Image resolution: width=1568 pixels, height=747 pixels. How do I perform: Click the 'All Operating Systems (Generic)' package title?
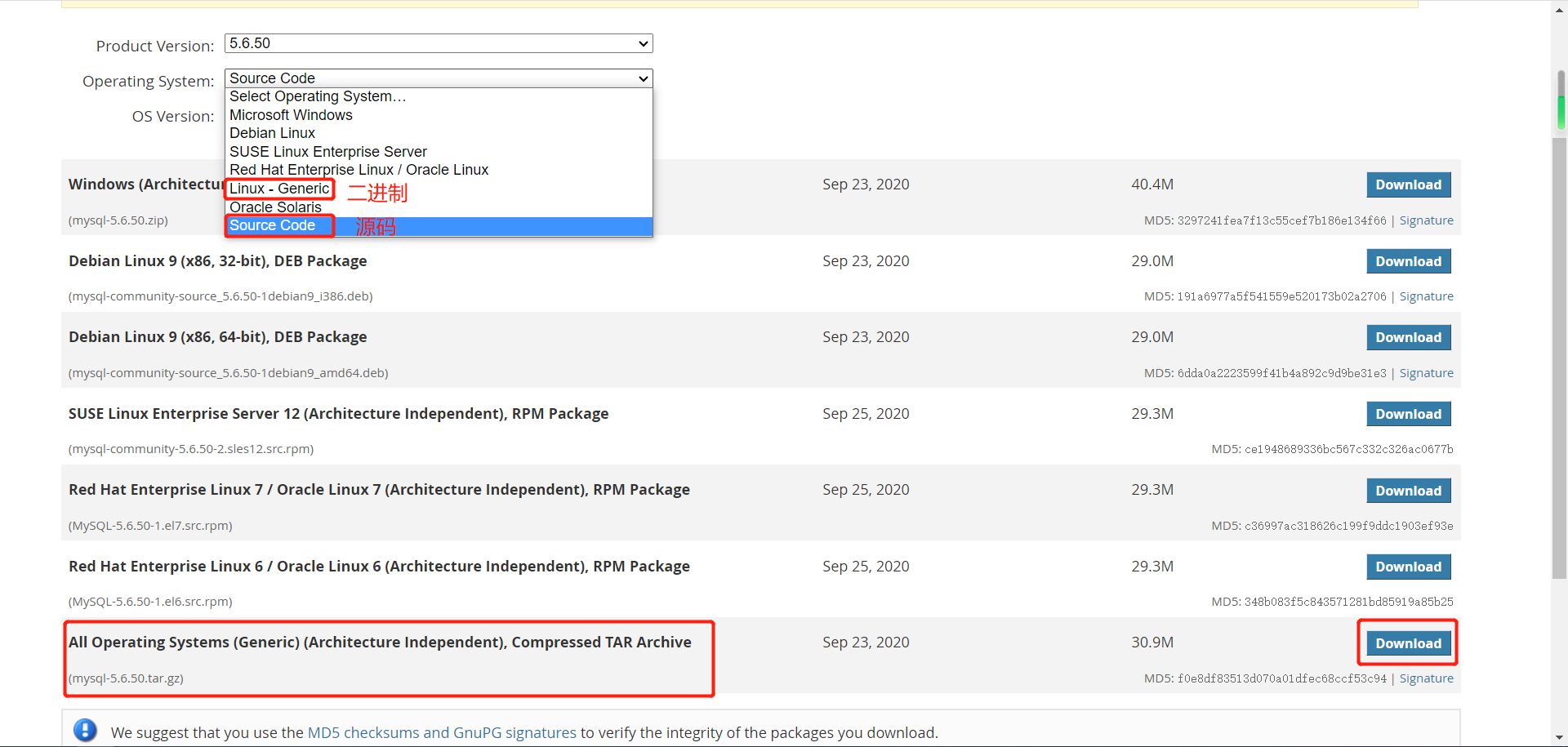click(380, 643)
